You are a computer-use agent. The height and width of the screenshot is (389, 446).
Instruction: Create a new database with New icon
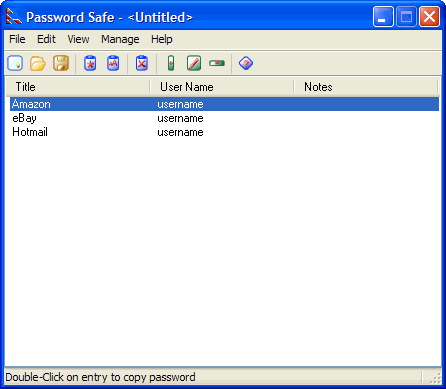[x=15, y=63]
